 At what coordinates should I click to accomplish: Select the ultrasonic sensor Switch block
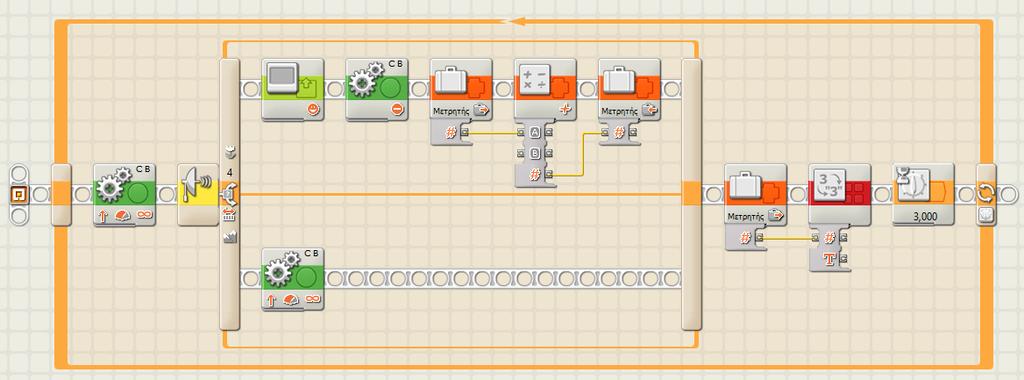tap(198, 195)
